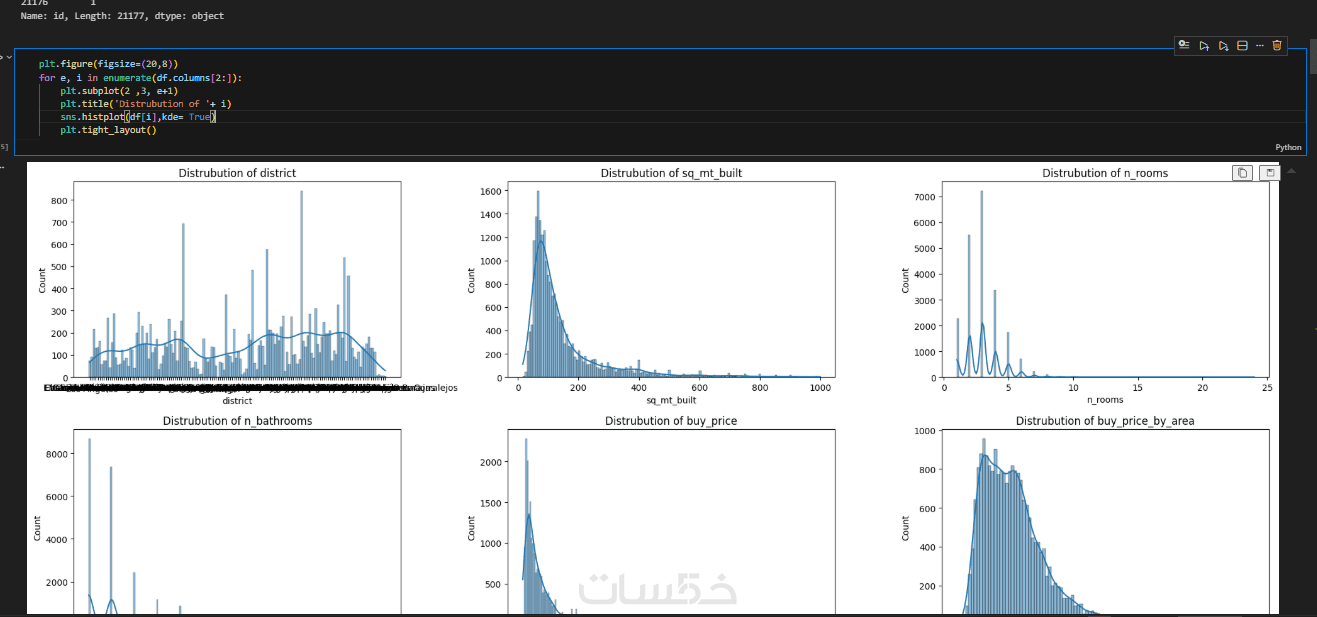The image size is (1317, 617).
Task: Change cell language mode labeled Python
Action: [x=1288, y=147]
